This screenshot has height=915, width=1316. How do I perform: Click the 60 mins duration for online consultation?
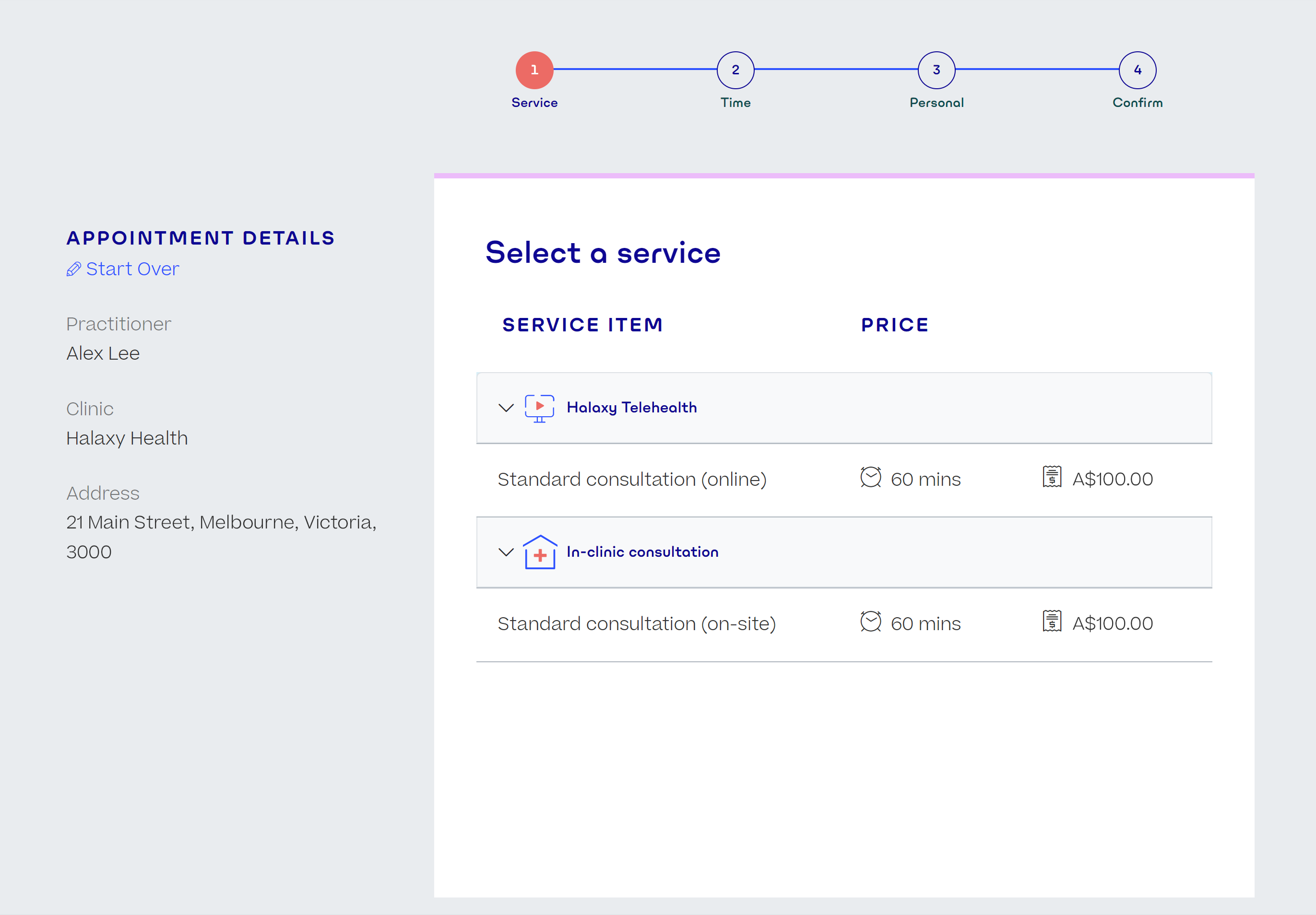pyautogui.click(x=925, y=479)
